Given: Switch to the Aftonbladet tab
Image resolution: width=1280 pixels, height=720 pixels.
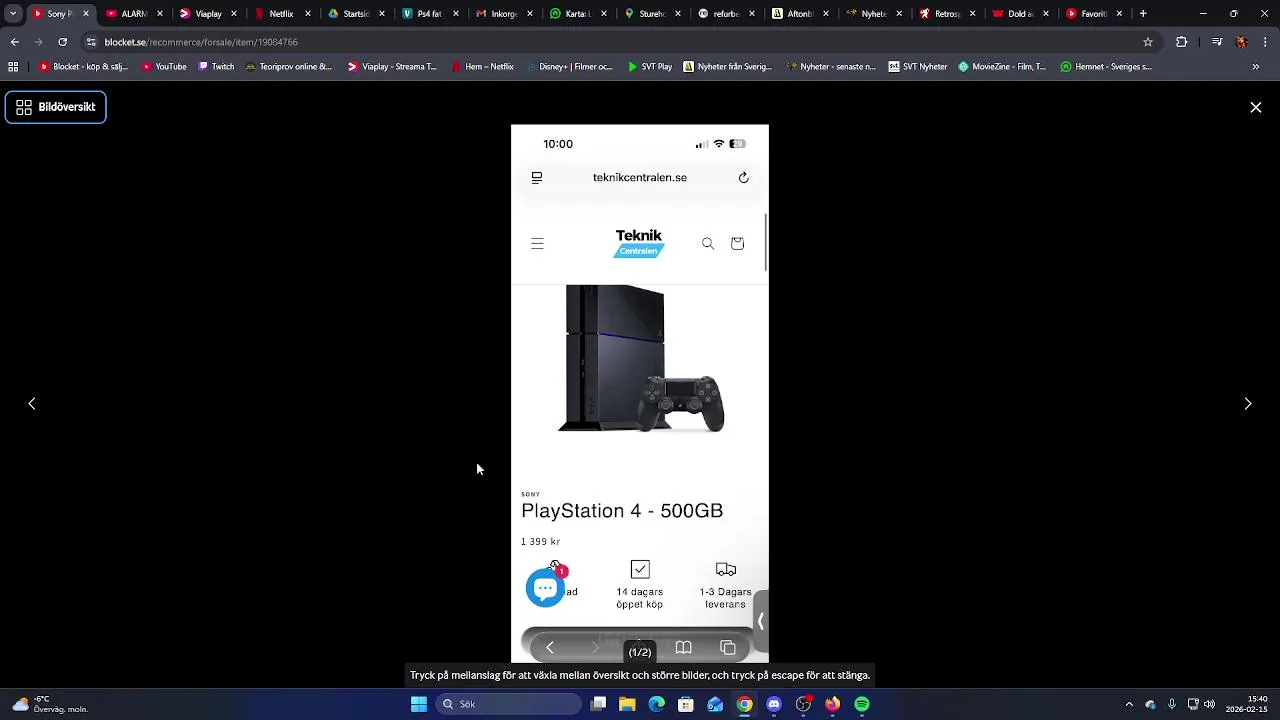Looking at the screenshot, I should (800, 14).
